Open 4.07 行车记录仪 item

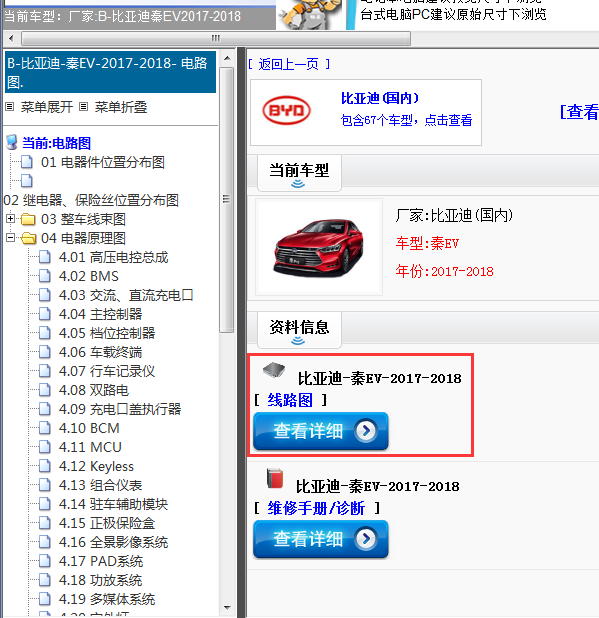107,370
